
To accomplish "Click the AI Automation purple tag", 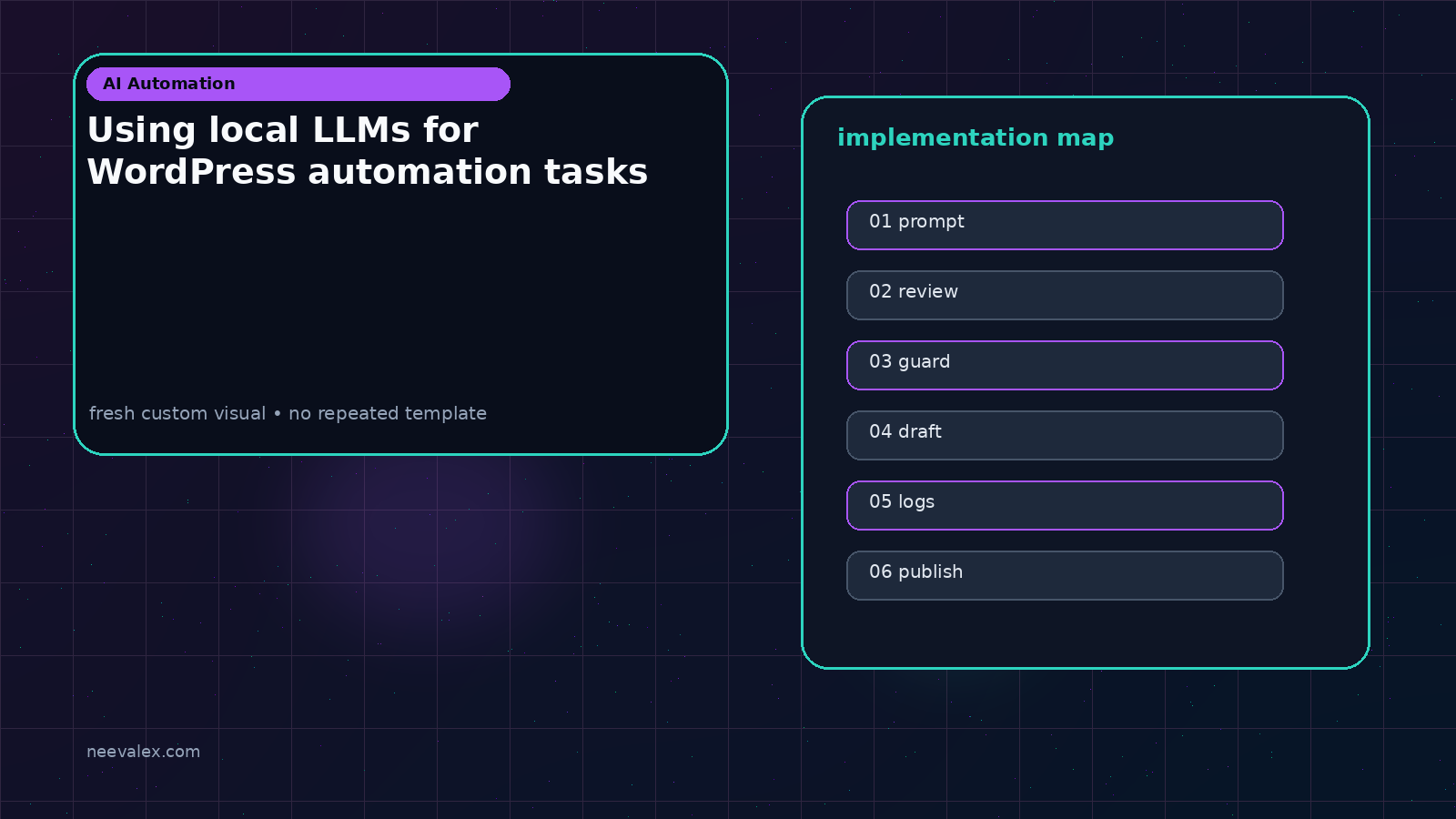I will click(x=298, y=84).
